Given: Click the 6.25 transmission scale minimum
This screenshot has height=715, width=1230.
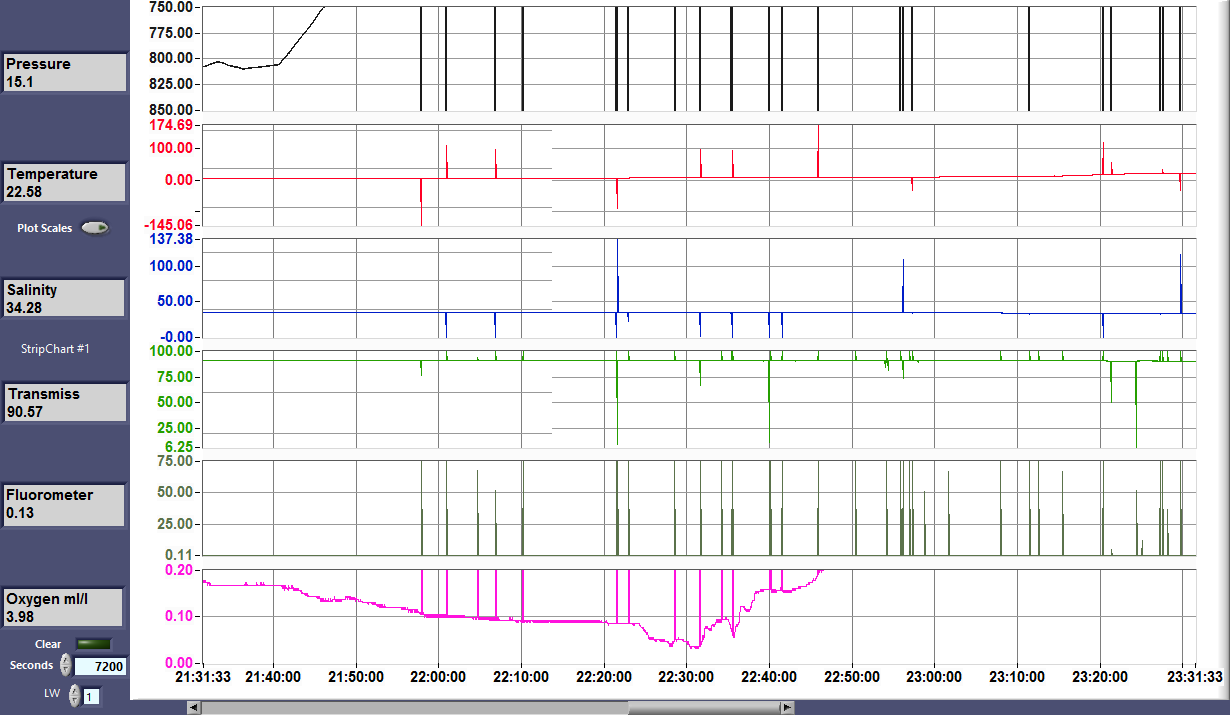Looking at the screenshot, I should click(x=177, y=447).
